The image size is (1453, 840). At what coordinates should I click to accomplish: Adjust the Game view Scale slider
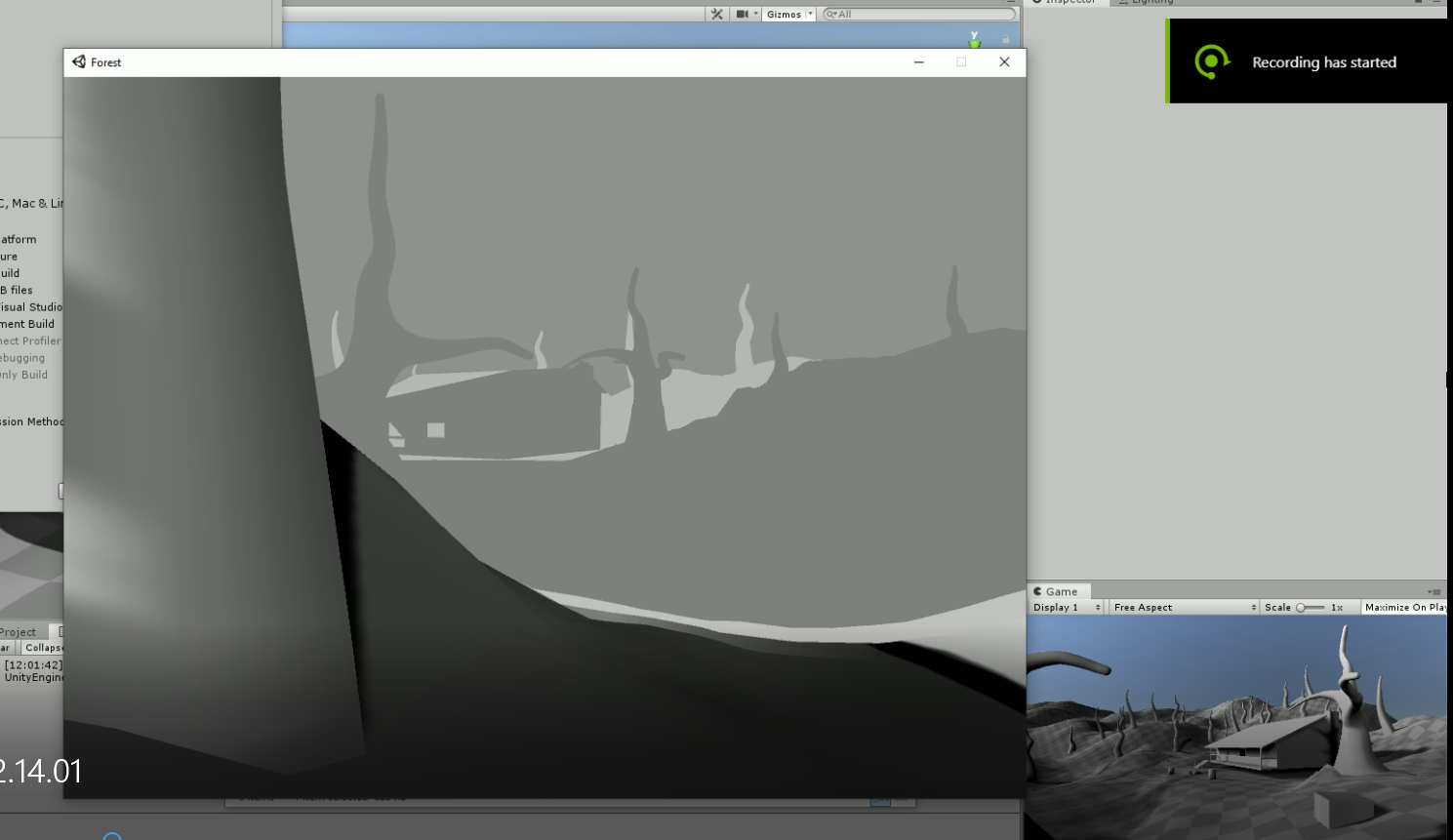coord(1310,607)
